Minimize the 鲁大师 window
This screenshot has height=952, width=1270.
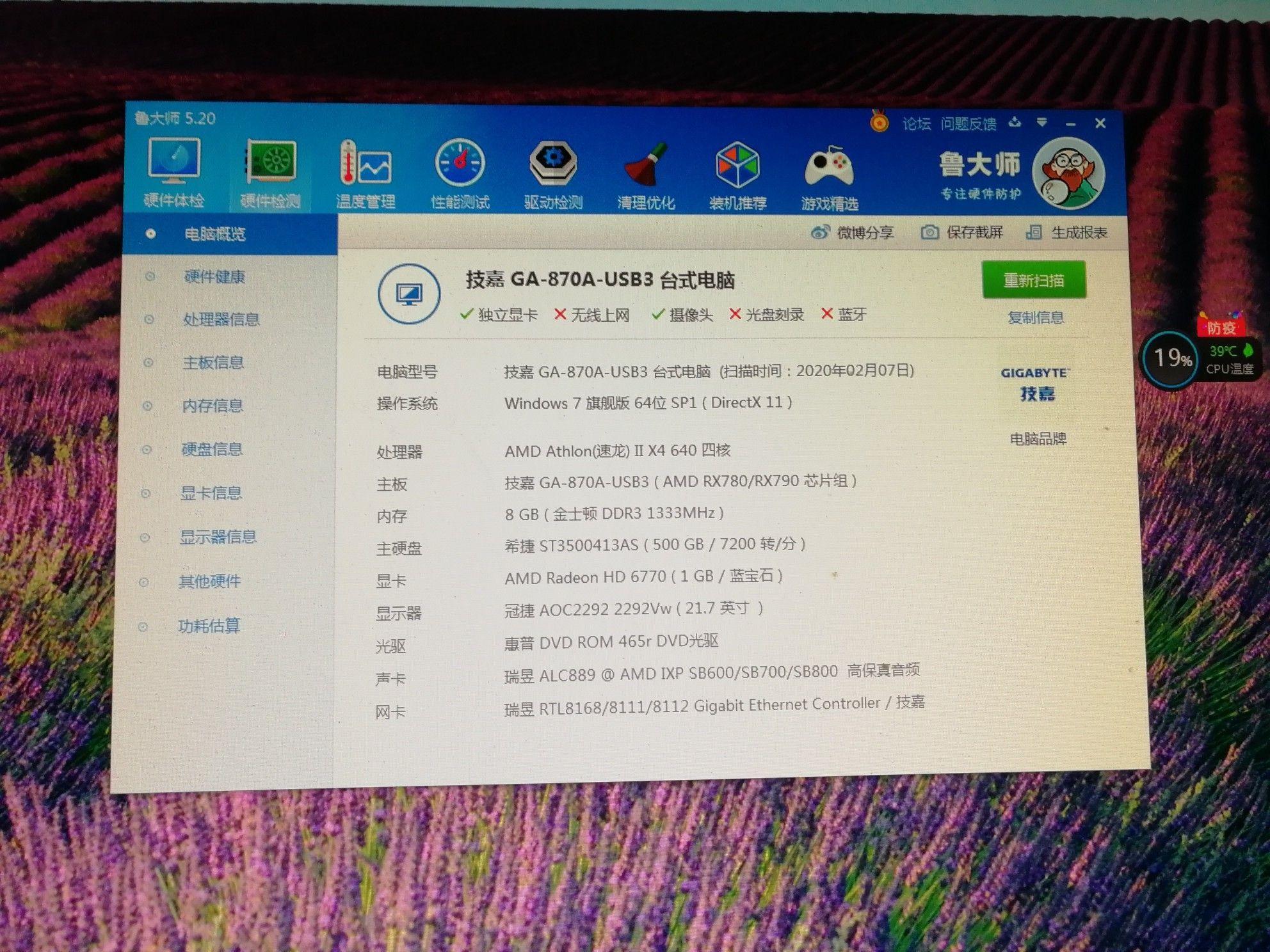click(x=1070, y=123)
